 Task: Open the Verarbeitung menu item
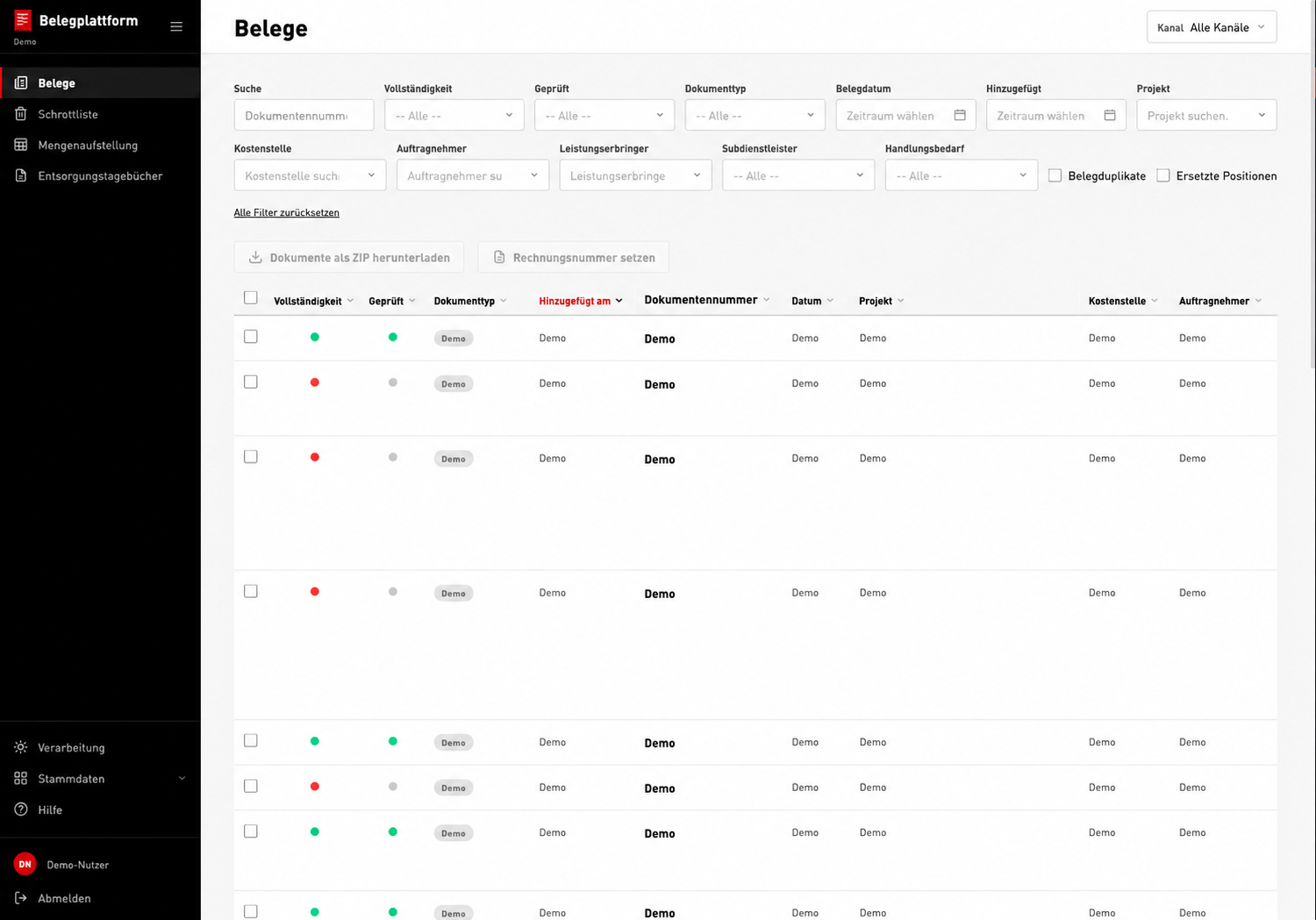pos(100,747)
